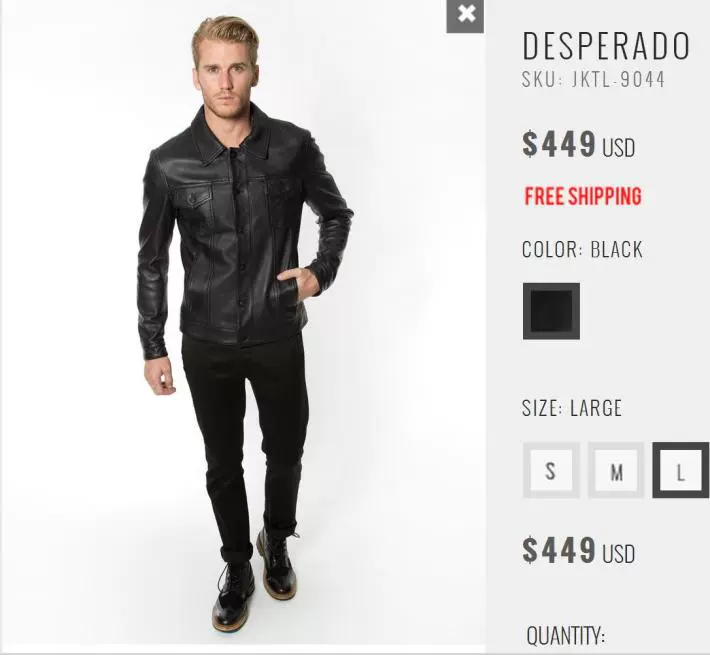This screenshot has height=655, width=710.
Task: Close the product view with the X
Action: tap(465, 15)
